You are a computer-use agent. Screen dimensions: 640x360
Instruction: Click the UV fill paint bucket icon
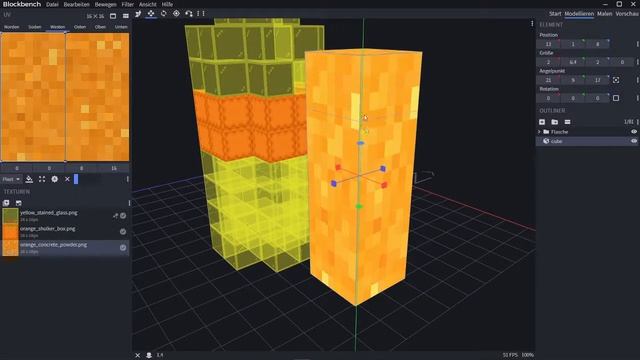tap(29, 179)
